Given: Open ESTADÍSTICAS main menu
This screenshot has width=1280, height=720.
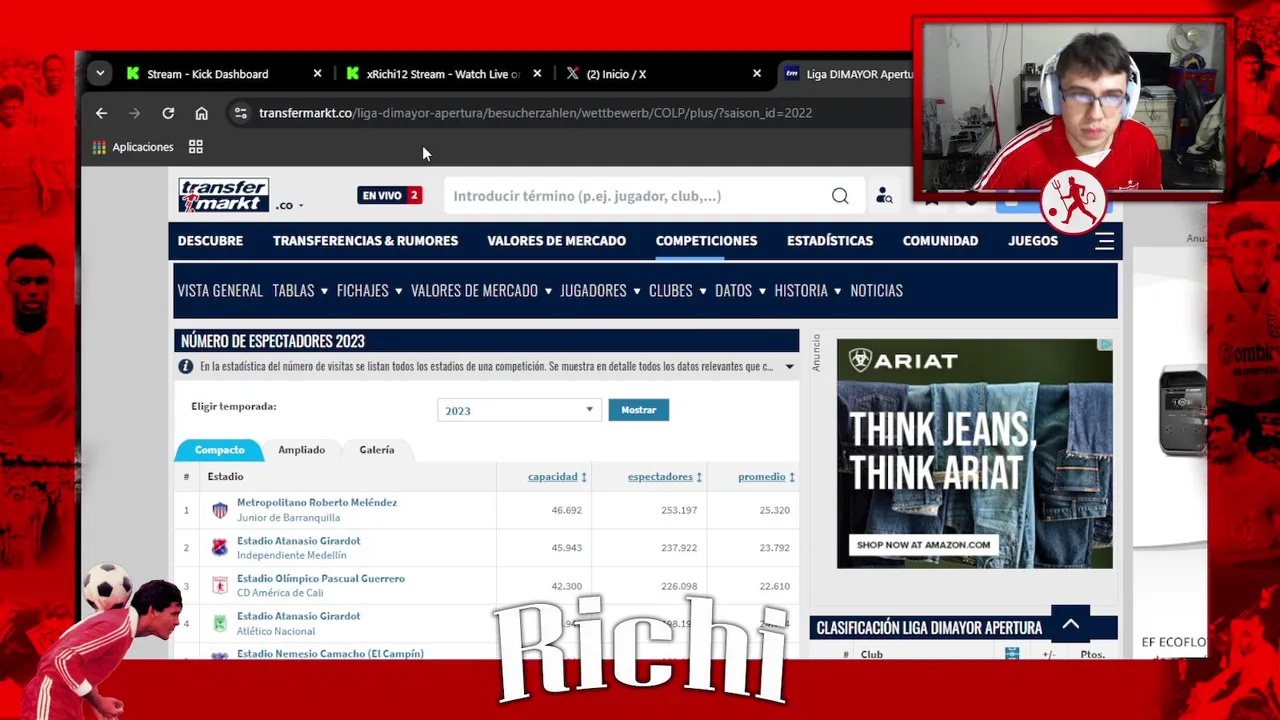Looking at the screenshot, I should (x=830, y=241).
